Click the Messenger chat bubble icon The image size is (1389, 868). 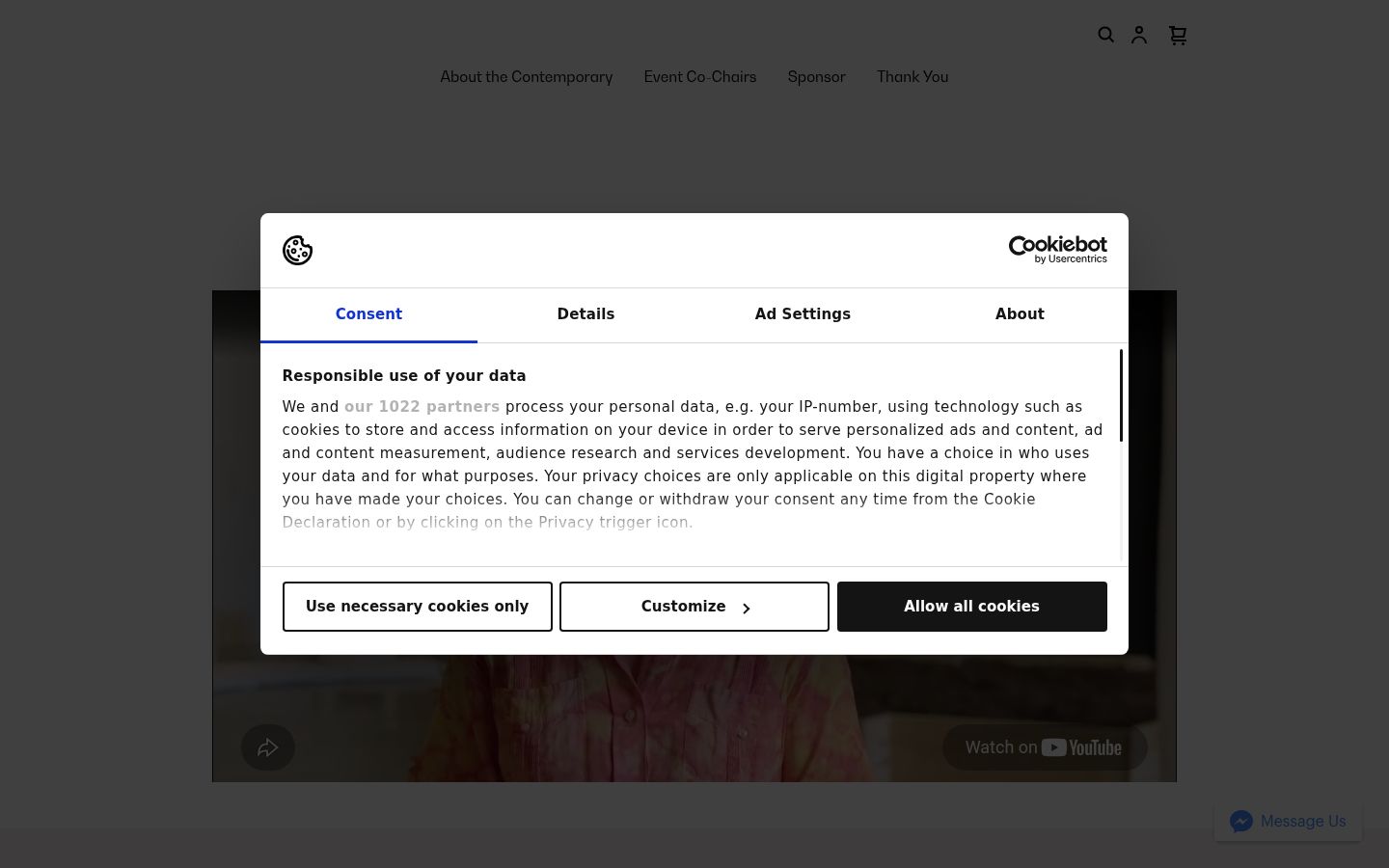click(1241, 821)
